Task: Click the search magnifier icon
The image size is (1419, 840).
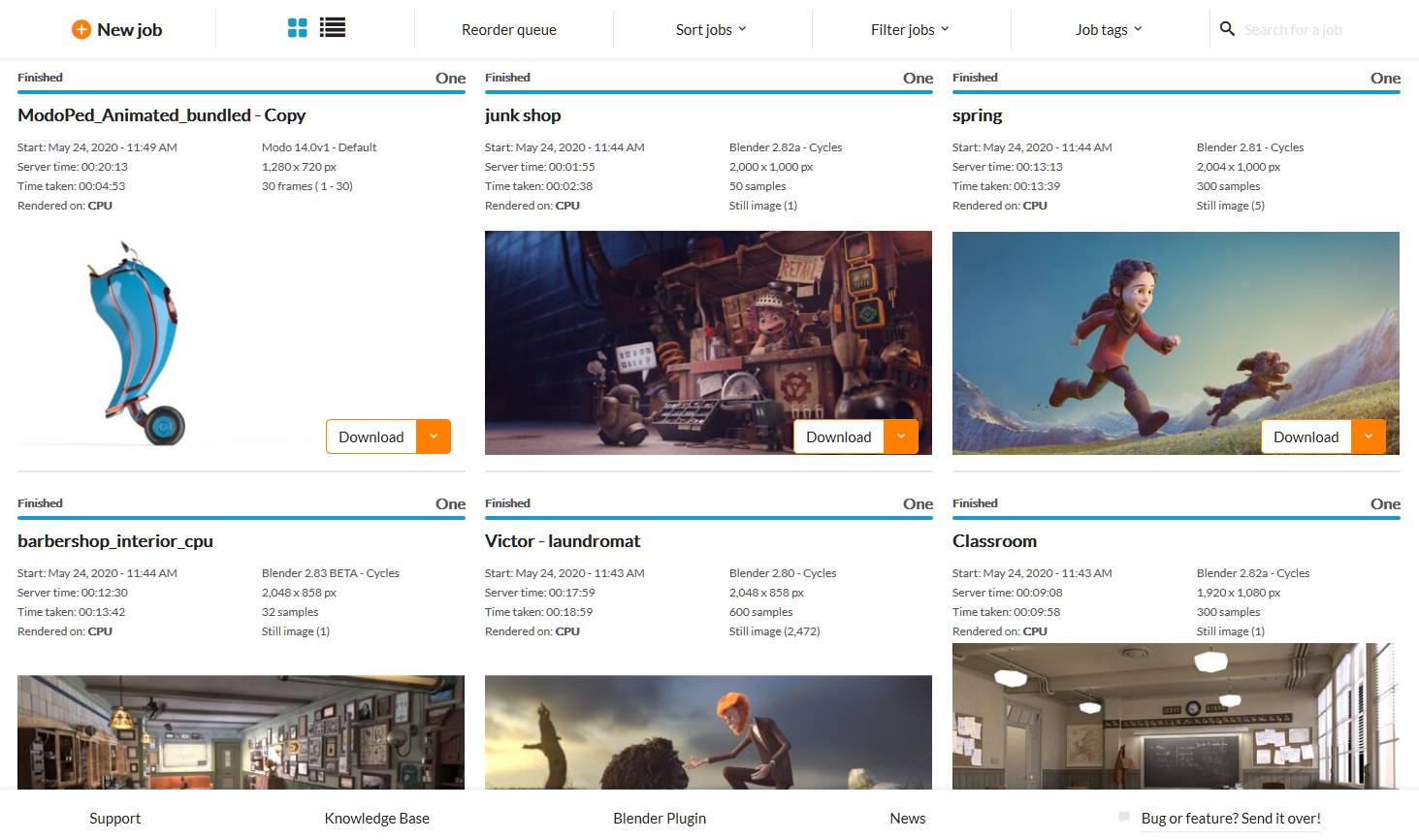Action: pyautogui.click(x=1227, y=29)
